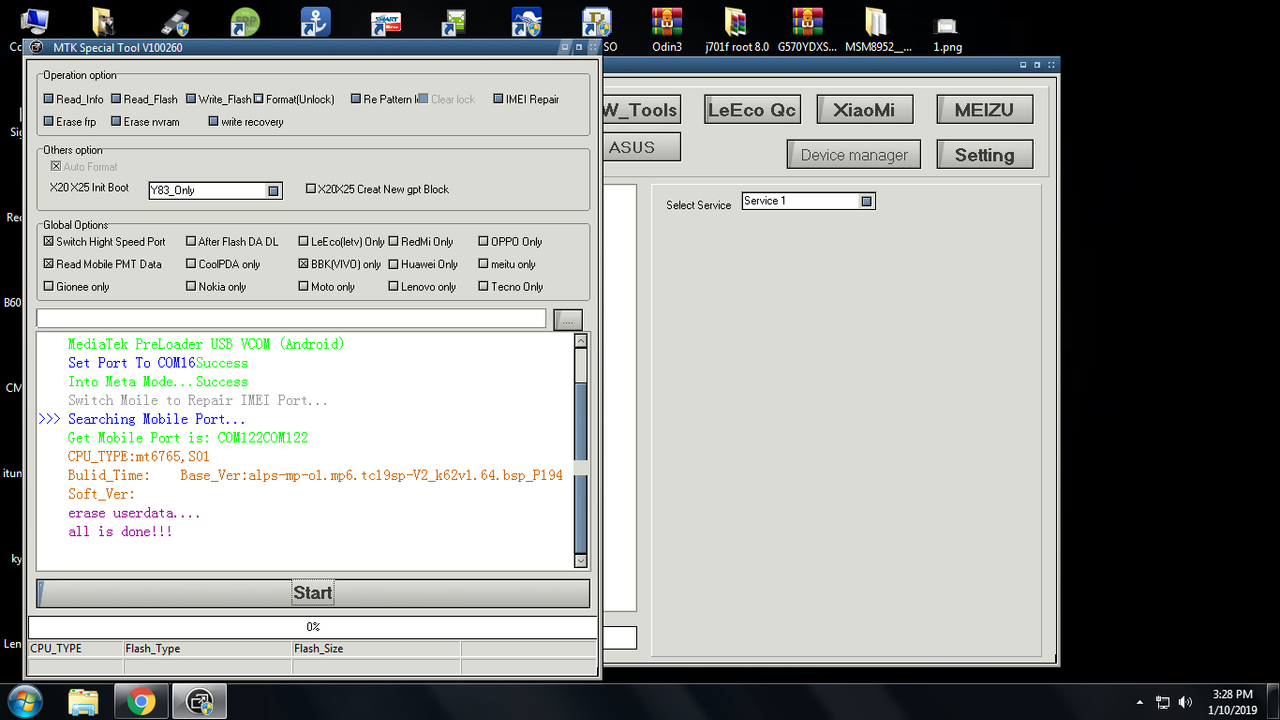The width and height of the screenshot is (1280, 720).
Task: Select the ASUS tab button
Action: click(640, 147)
